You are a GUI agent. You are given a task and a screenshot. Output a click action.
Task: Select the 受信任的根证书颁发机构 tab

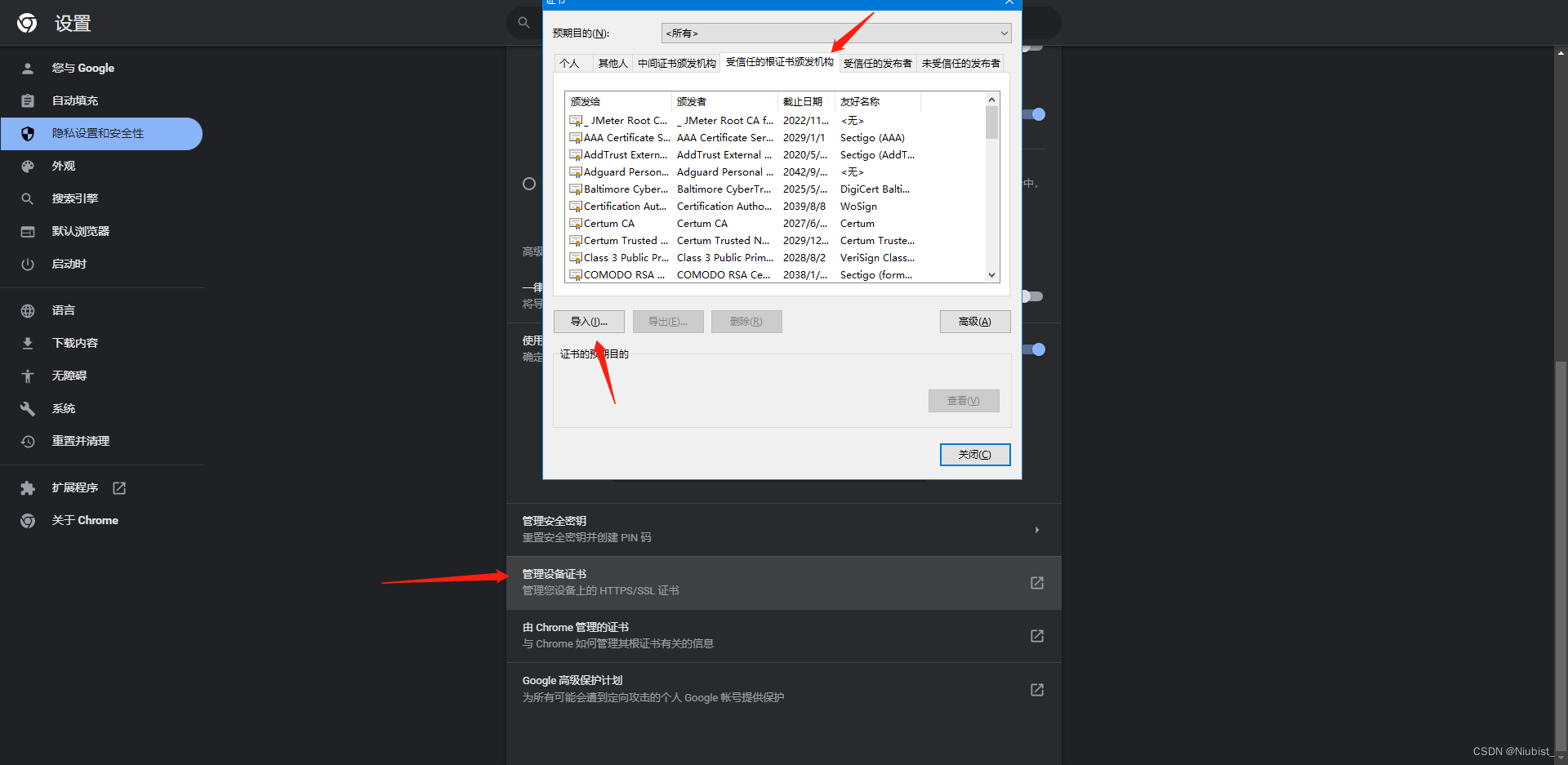(780, 62)
